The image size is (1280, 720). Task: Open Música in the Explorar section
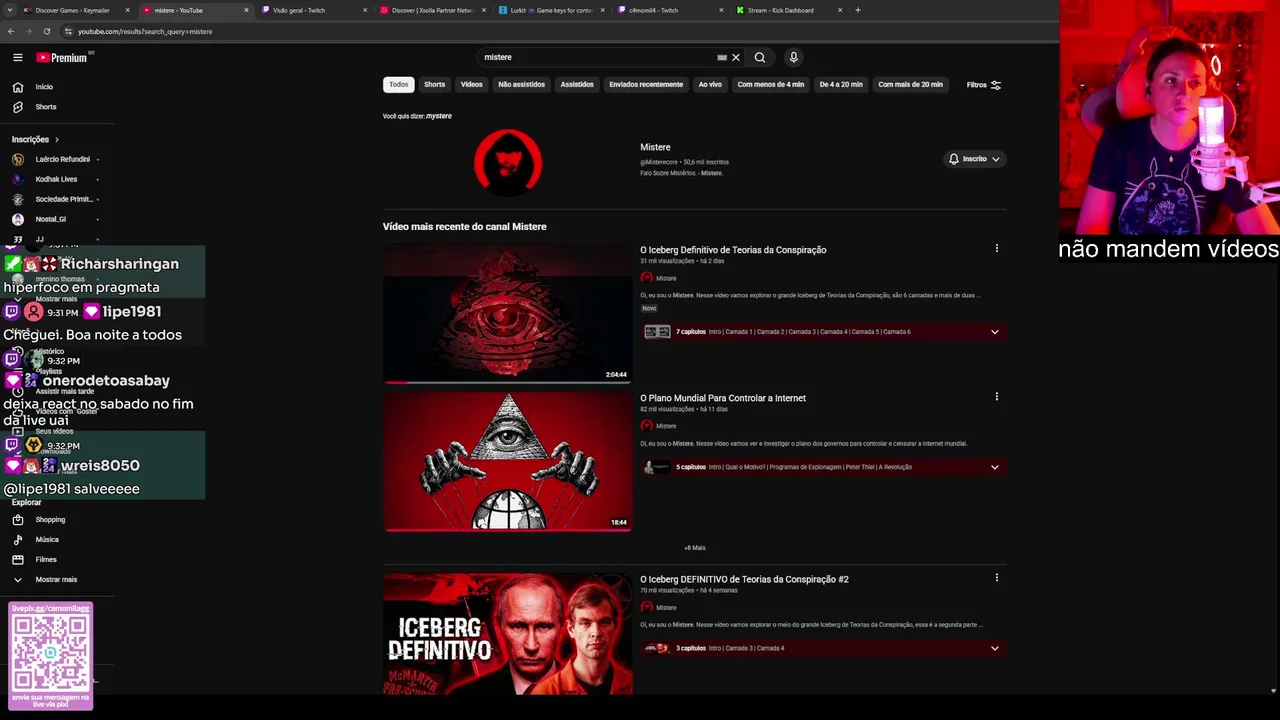point(47,540)
